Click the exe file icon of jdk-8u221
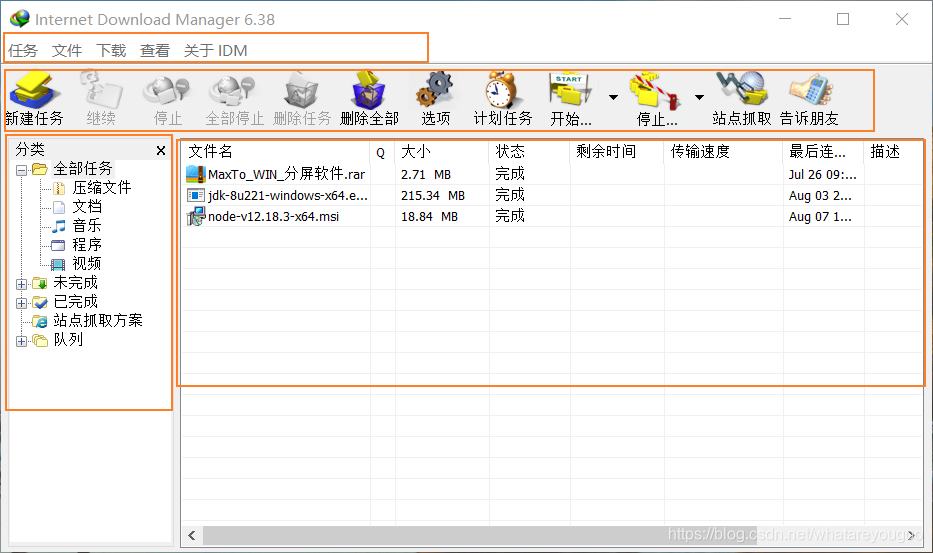 pyautogui.click(x=195, y=195)
